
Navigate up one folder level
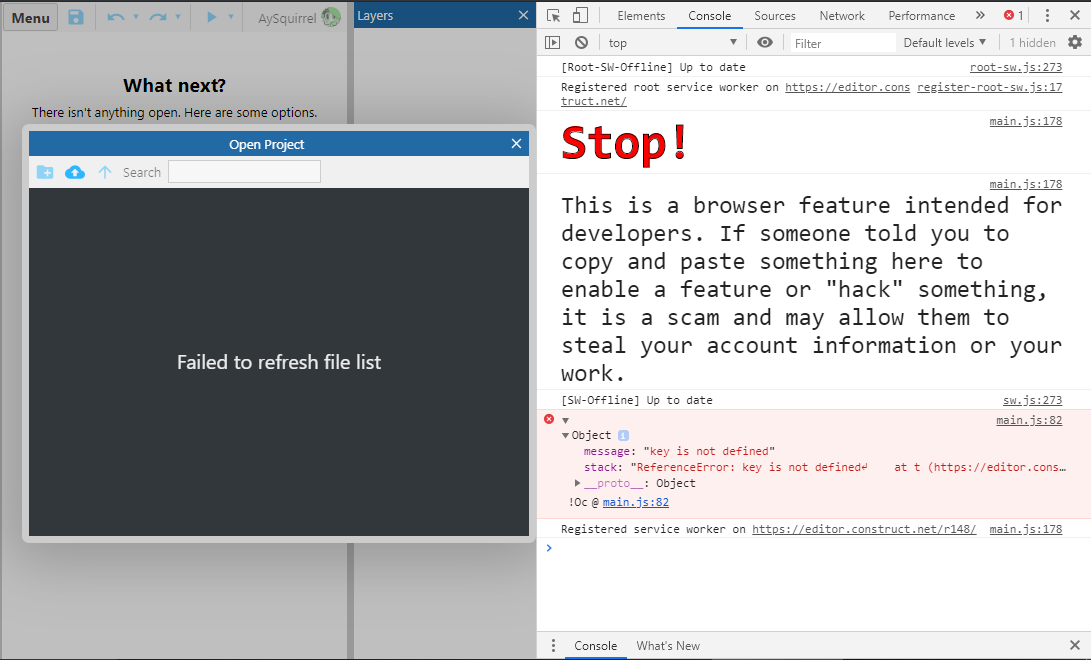tap(104, 172)
